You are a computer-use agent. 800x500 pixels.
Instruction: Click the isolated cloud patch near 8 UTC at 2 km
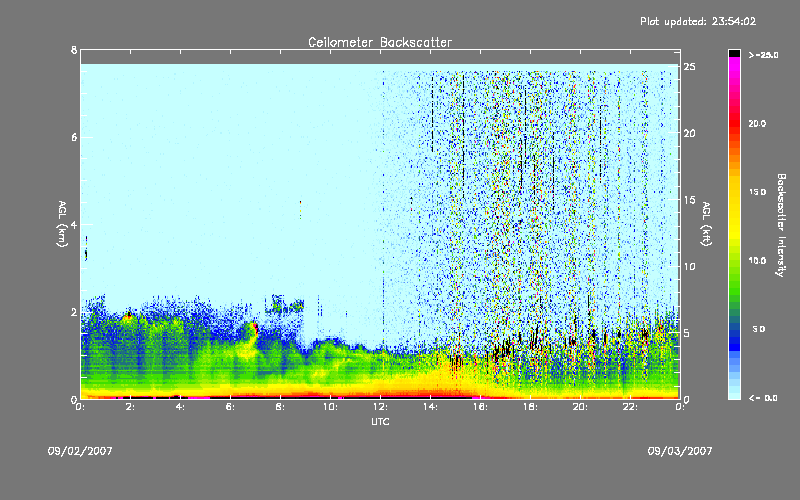[x=284, y=305]
